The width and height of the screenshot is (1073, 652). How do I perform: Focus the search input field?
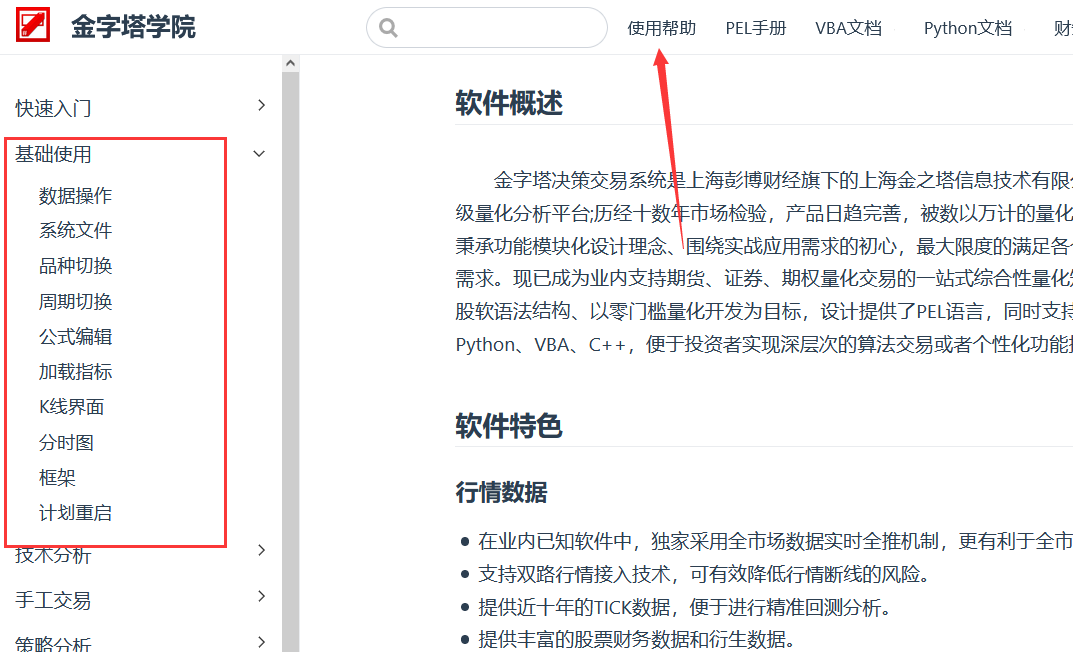click(x=487, y=27)
